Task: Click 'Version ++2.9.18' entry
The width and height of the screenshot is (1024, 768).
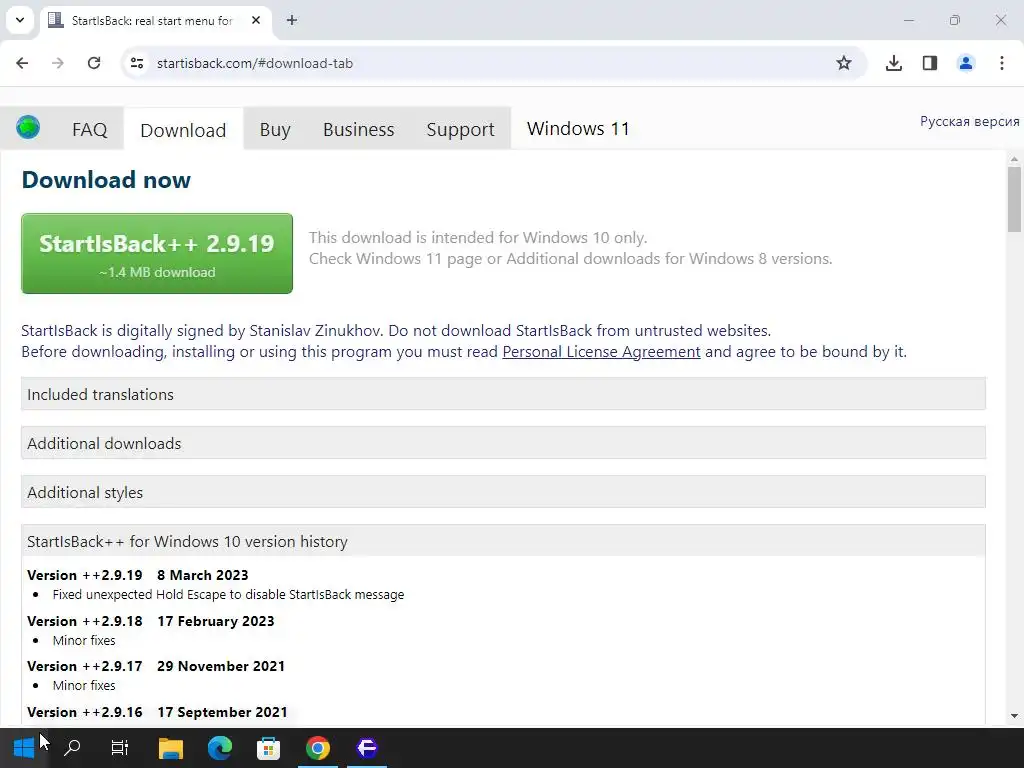Action: (x=85, y=621)
